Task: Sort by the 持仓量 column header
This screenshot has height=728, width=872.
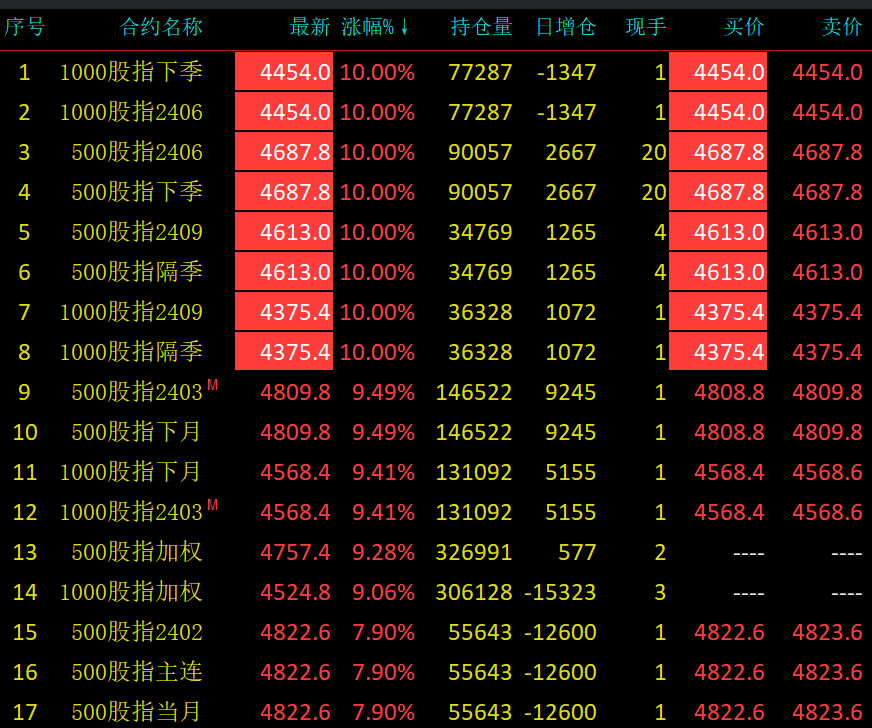Action: (x=481, y=27)
